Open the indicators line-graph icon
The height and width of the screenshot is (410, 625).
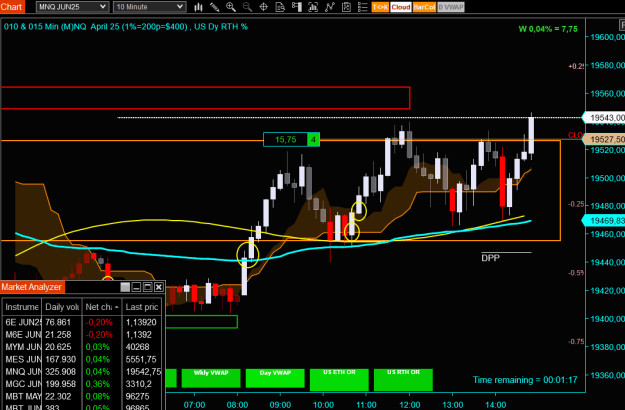tap(330, 7)
